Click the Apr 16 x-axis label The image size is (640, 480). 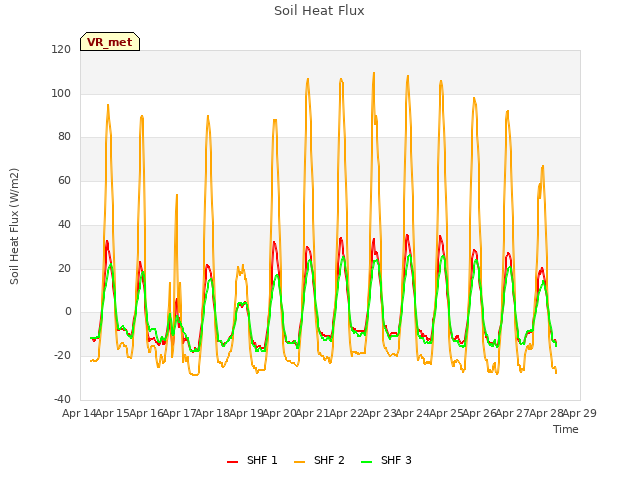coord(146,413)
